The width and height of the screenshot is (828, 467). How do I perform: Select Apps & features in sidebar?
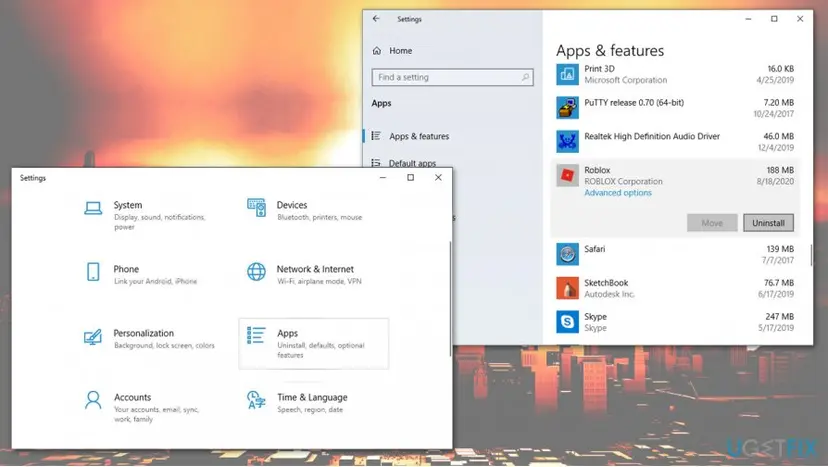tap(419, 136)
